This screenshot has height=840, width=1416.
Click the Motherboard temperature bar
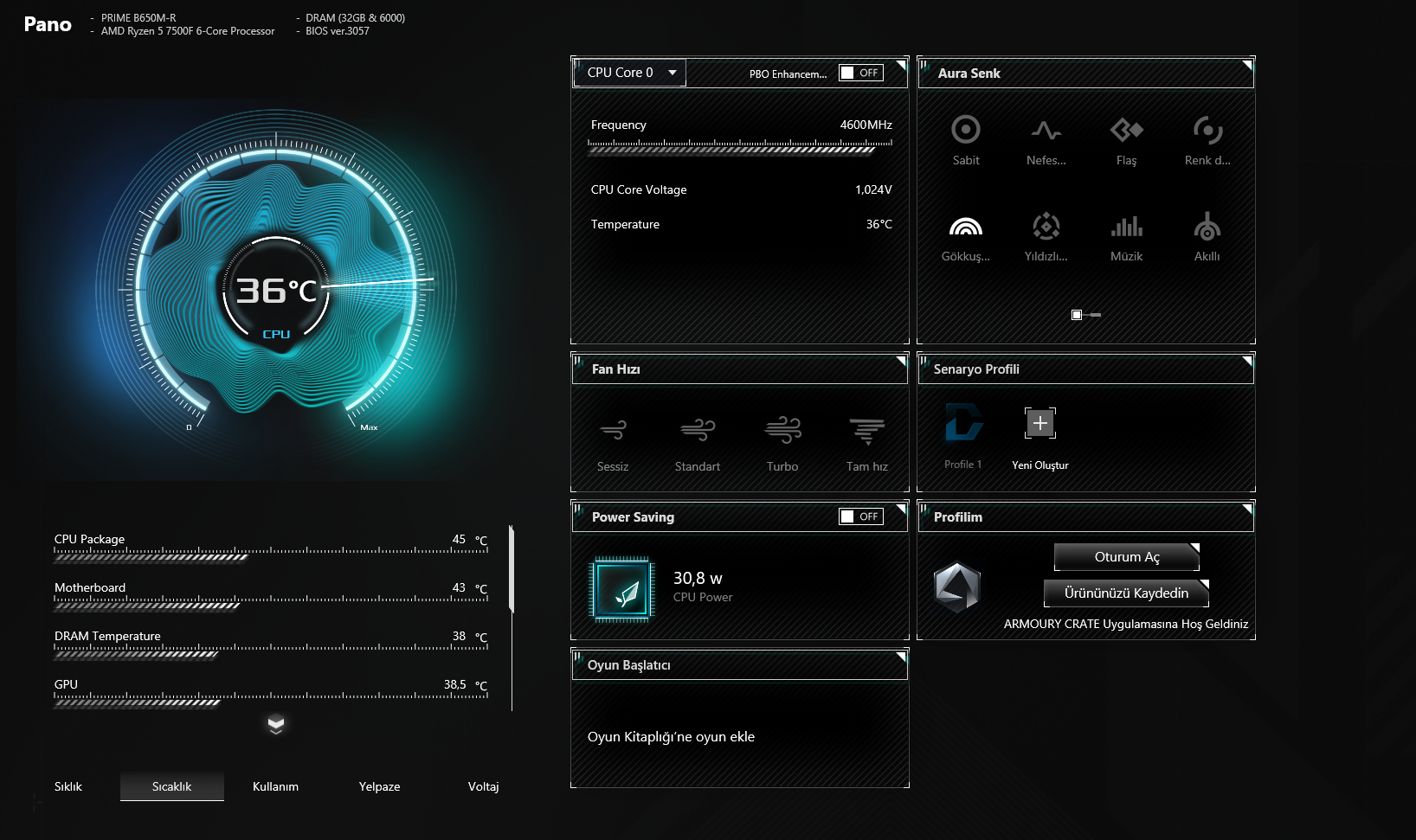(271, 603)
